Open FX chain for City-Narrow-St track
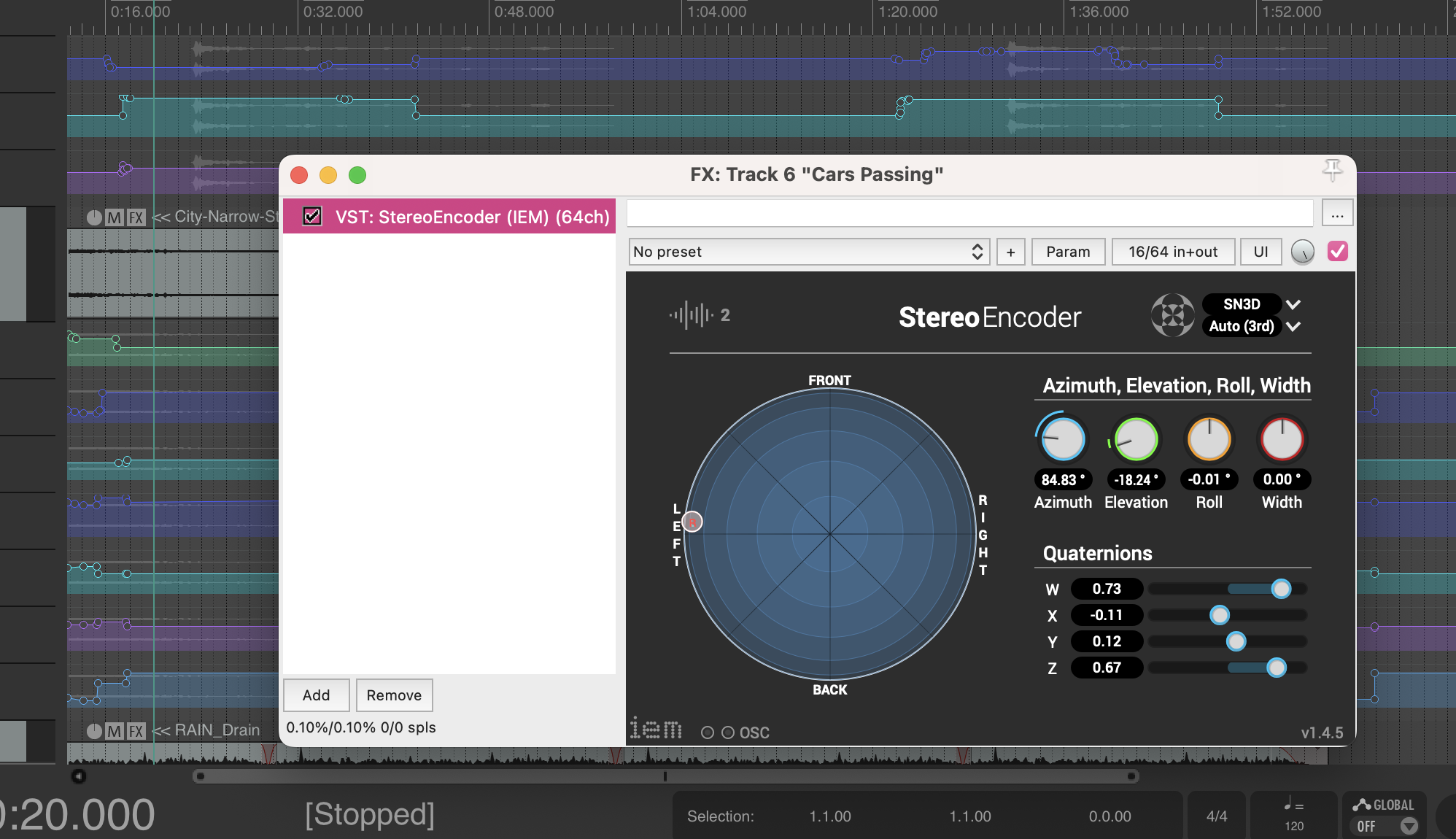 pyautogui.click(x=136, y=217)
